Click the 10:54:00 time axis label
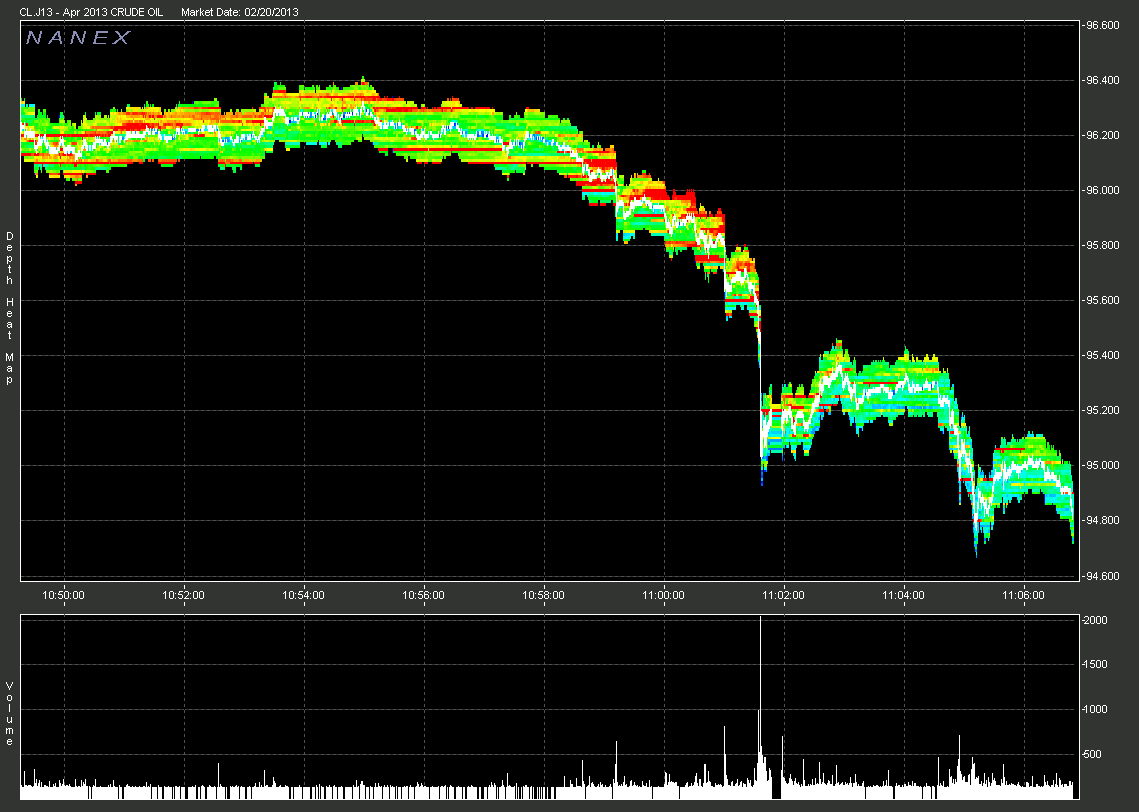This screenshot has width=1139, height=812. tap(304, 596)
